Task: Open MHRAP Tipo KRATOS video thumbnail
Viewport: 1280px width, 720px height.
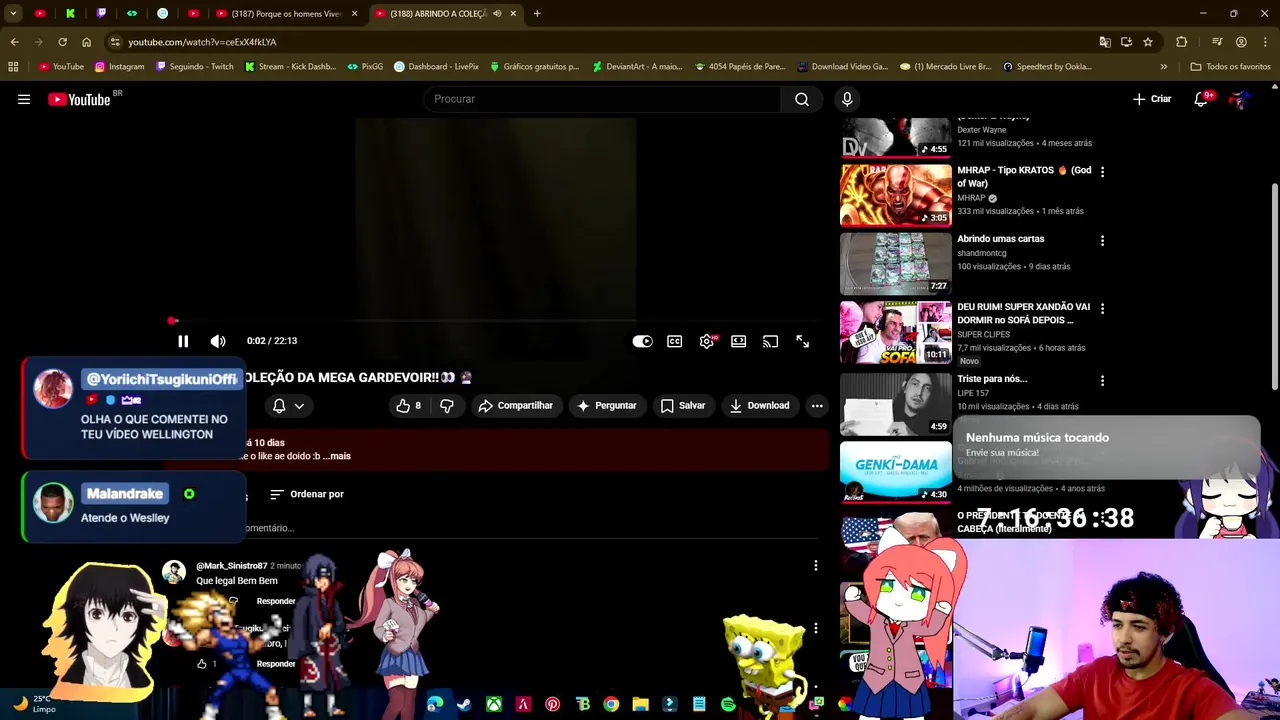Action: tap(896, 195)
